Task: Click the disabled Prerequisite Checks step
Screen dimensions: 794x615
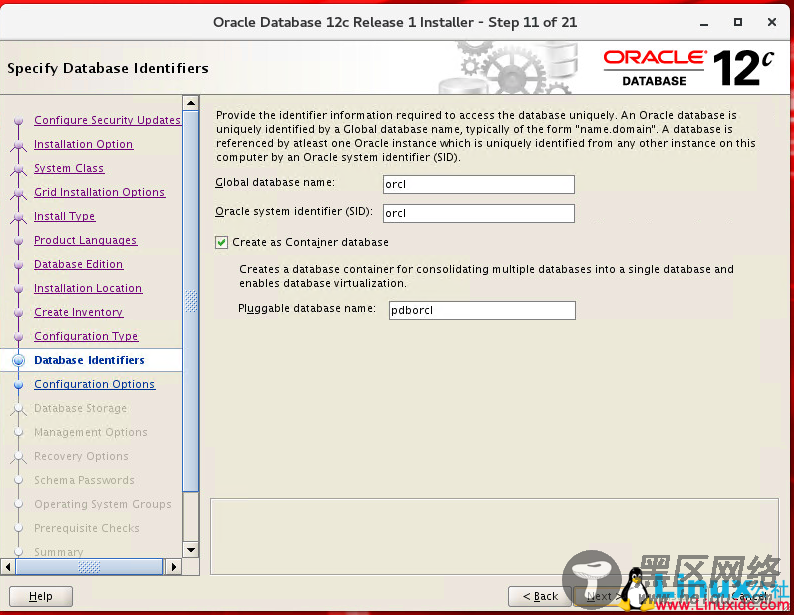Action: click(x=87, y=528)
